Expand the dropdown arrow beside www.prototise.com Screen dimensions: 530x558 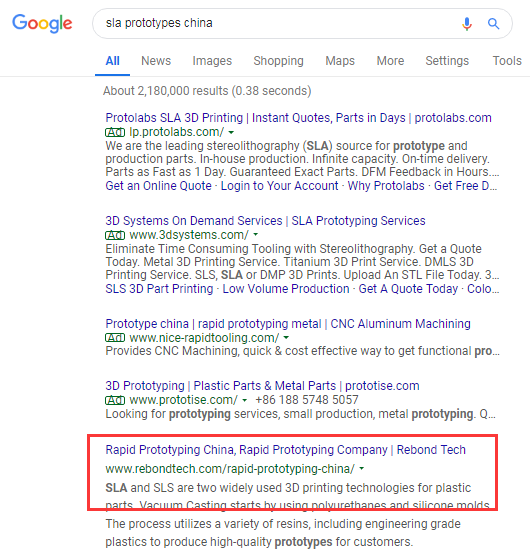tap(245, 400)
